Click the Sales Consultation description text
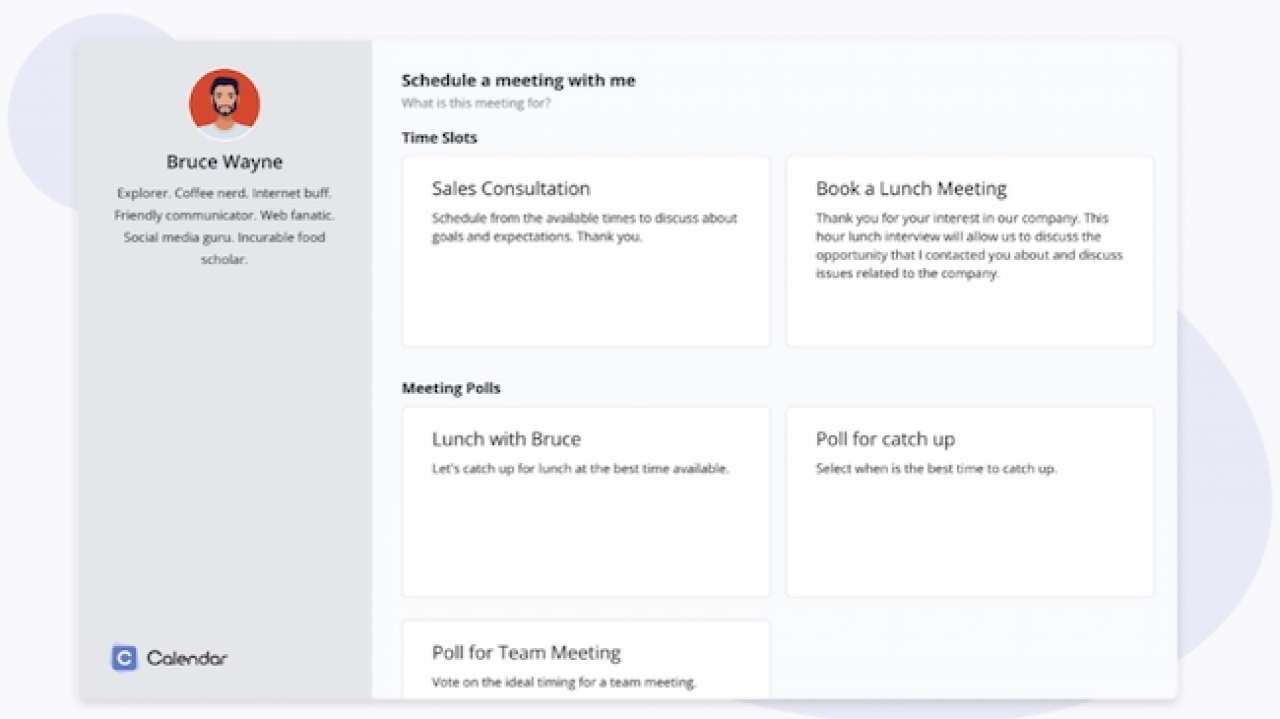Image resolution: width=1280 pixels, height=719 pixels. (584, 227)
